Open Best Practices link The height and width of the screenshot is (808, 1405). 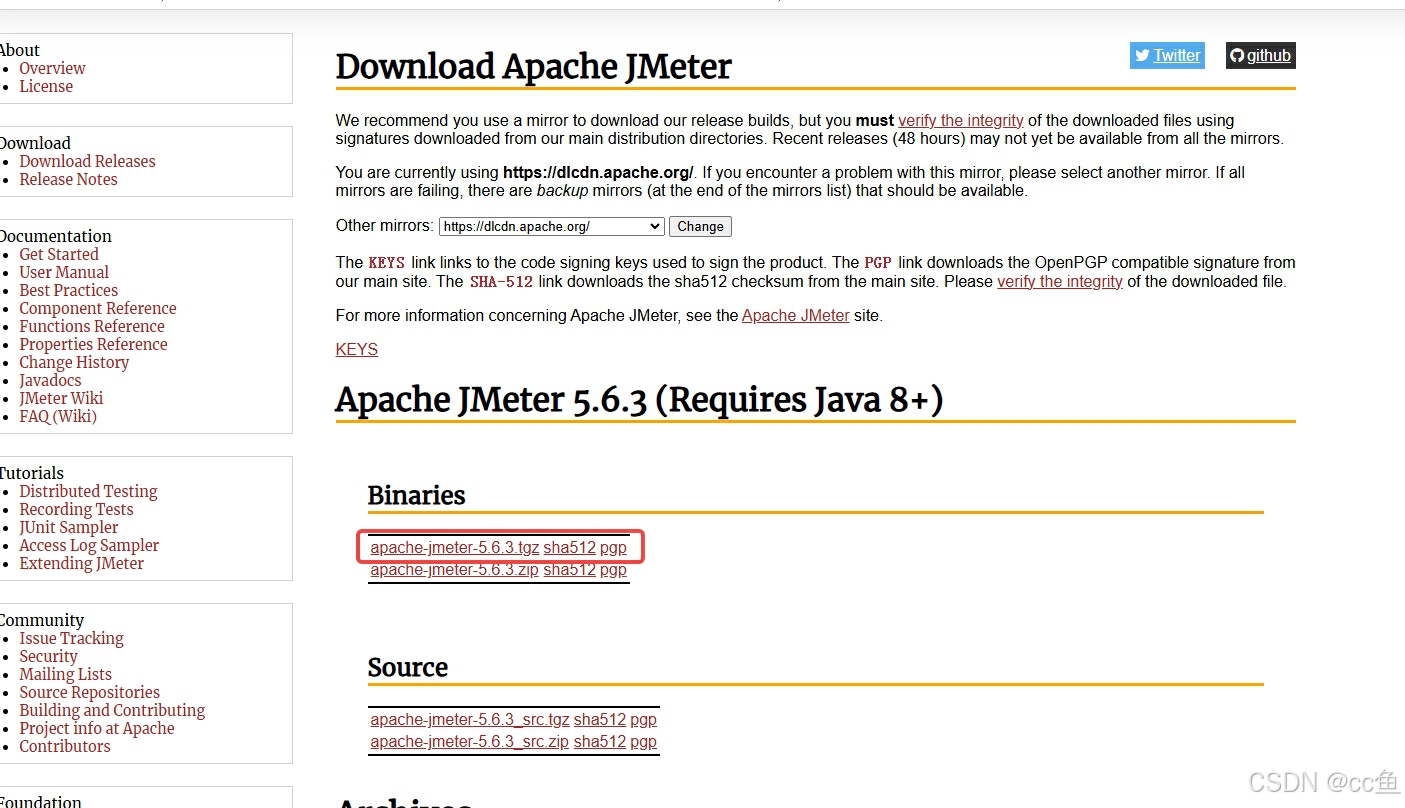tap(68, 291)
